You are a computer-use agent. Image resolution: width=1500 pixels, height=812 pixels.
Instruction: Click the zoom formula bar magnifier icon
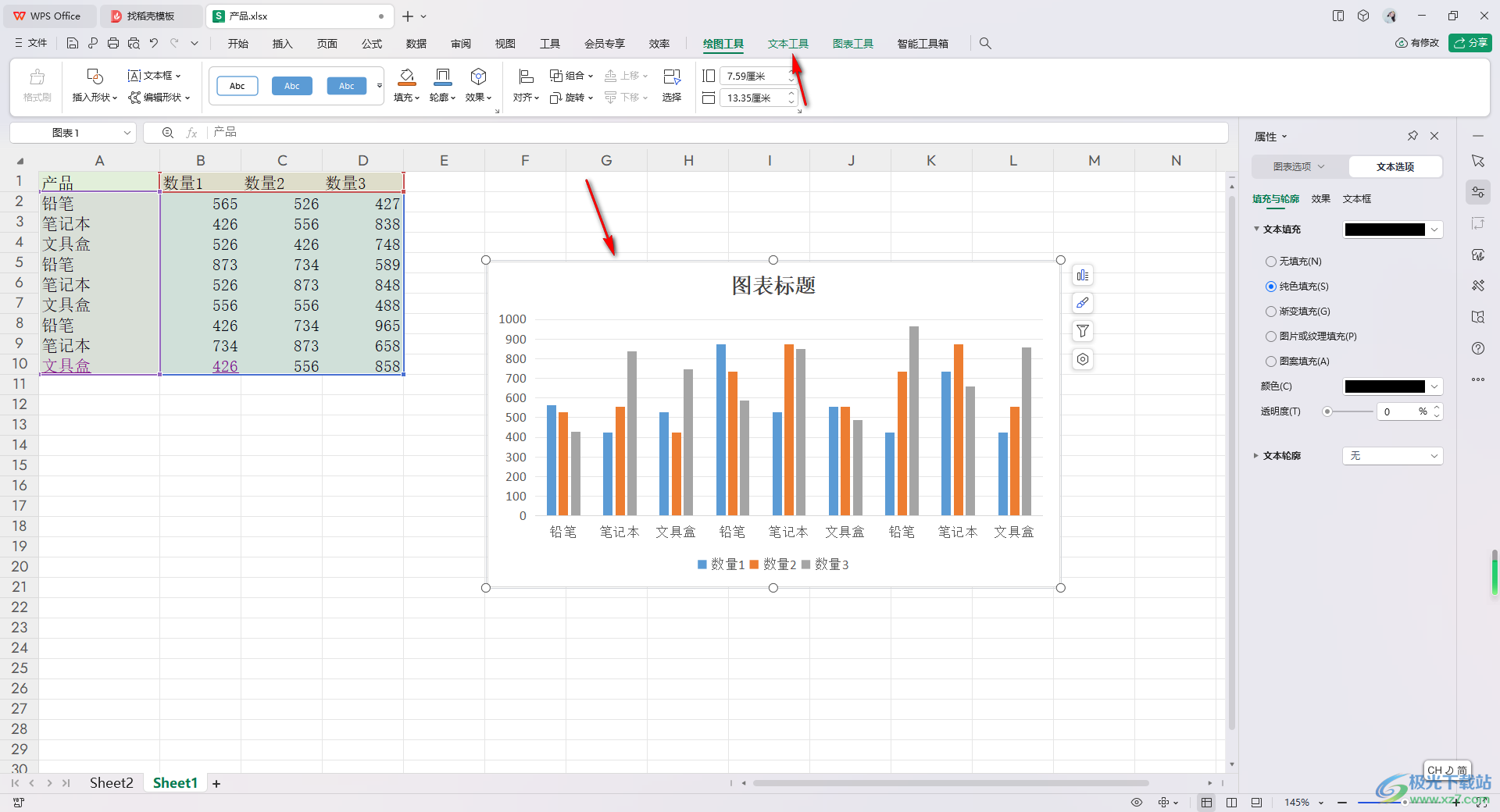click(x=168, y=133)
